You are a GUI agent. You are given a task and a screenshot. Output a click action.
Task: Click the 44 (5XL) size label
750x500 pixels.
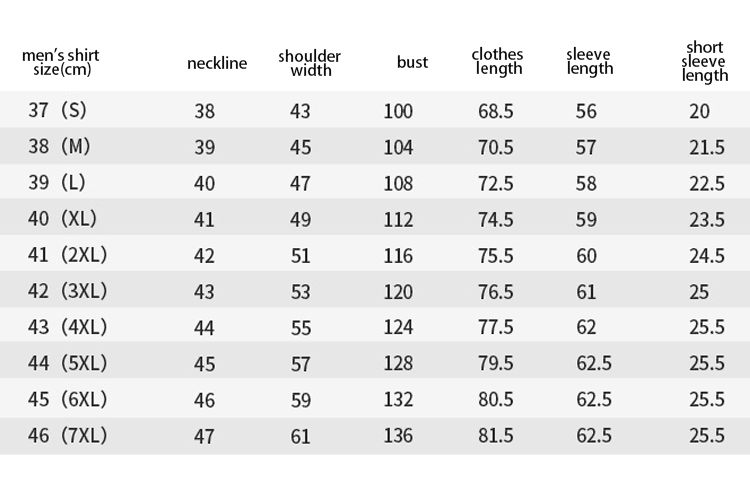click(x=67, y=363)
